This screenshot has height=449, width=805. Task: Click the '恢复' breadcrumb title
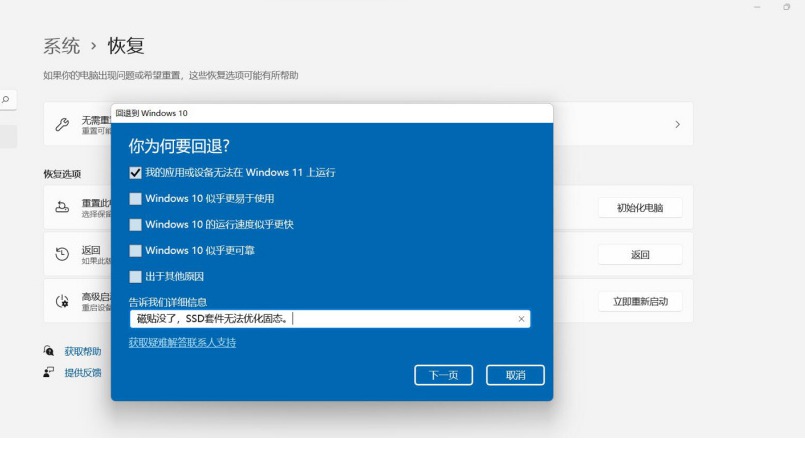(x=126, y=46)
